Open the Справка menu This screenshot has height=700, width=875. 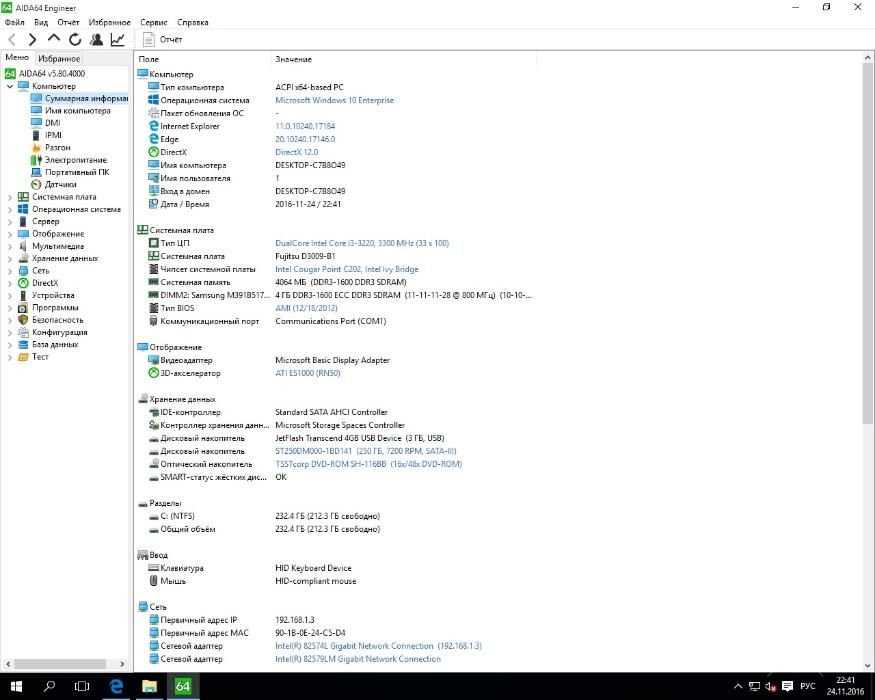(x=193, y=22)
